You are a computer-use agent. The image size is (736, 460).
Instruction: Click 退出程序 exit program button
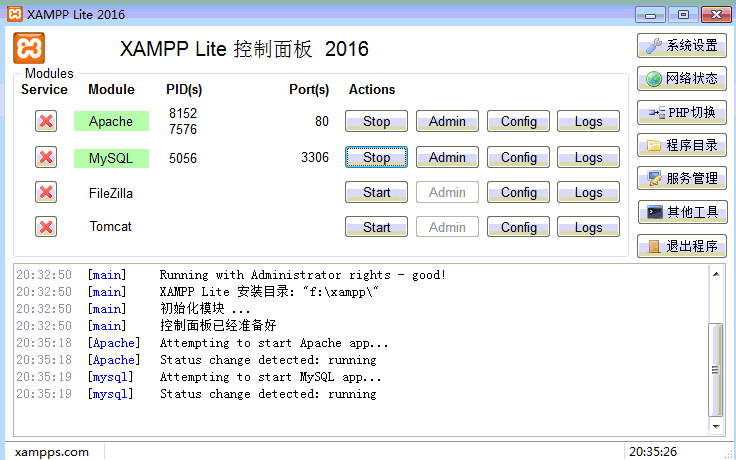tap(682, 246)
